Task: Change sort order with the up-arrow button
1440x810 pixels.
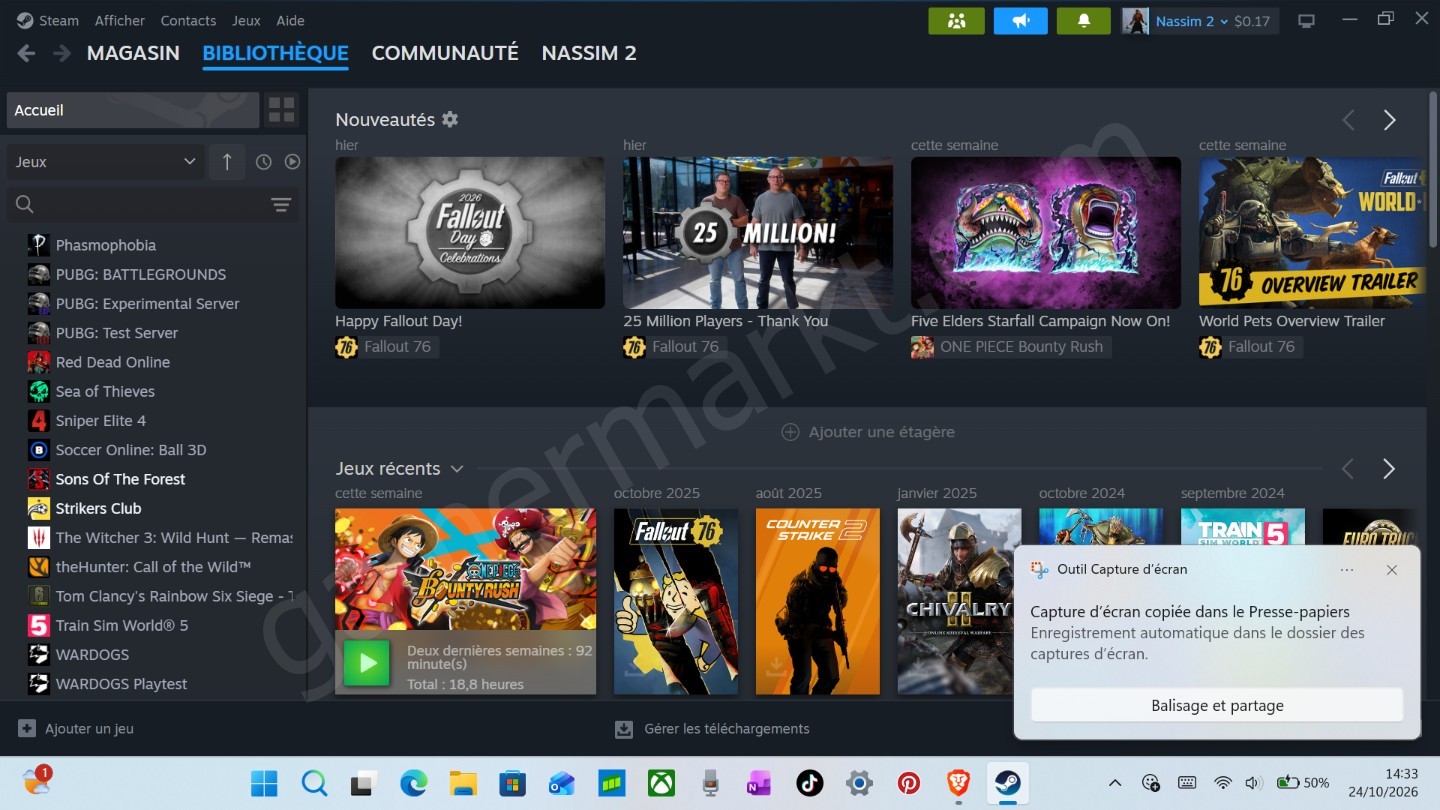Action: click(227, 162)
